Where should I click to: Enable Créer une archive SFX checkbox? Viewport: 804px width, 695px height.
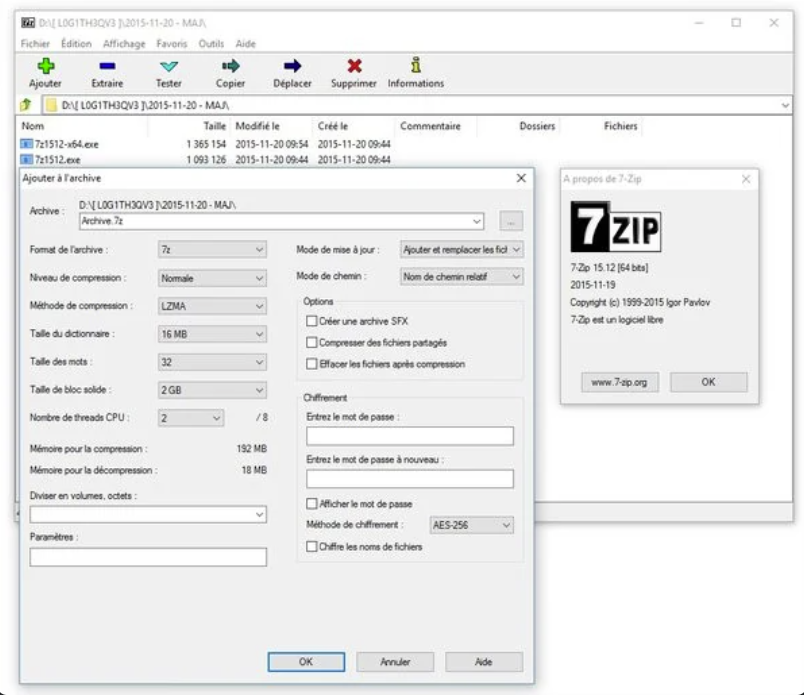point(311,321)
